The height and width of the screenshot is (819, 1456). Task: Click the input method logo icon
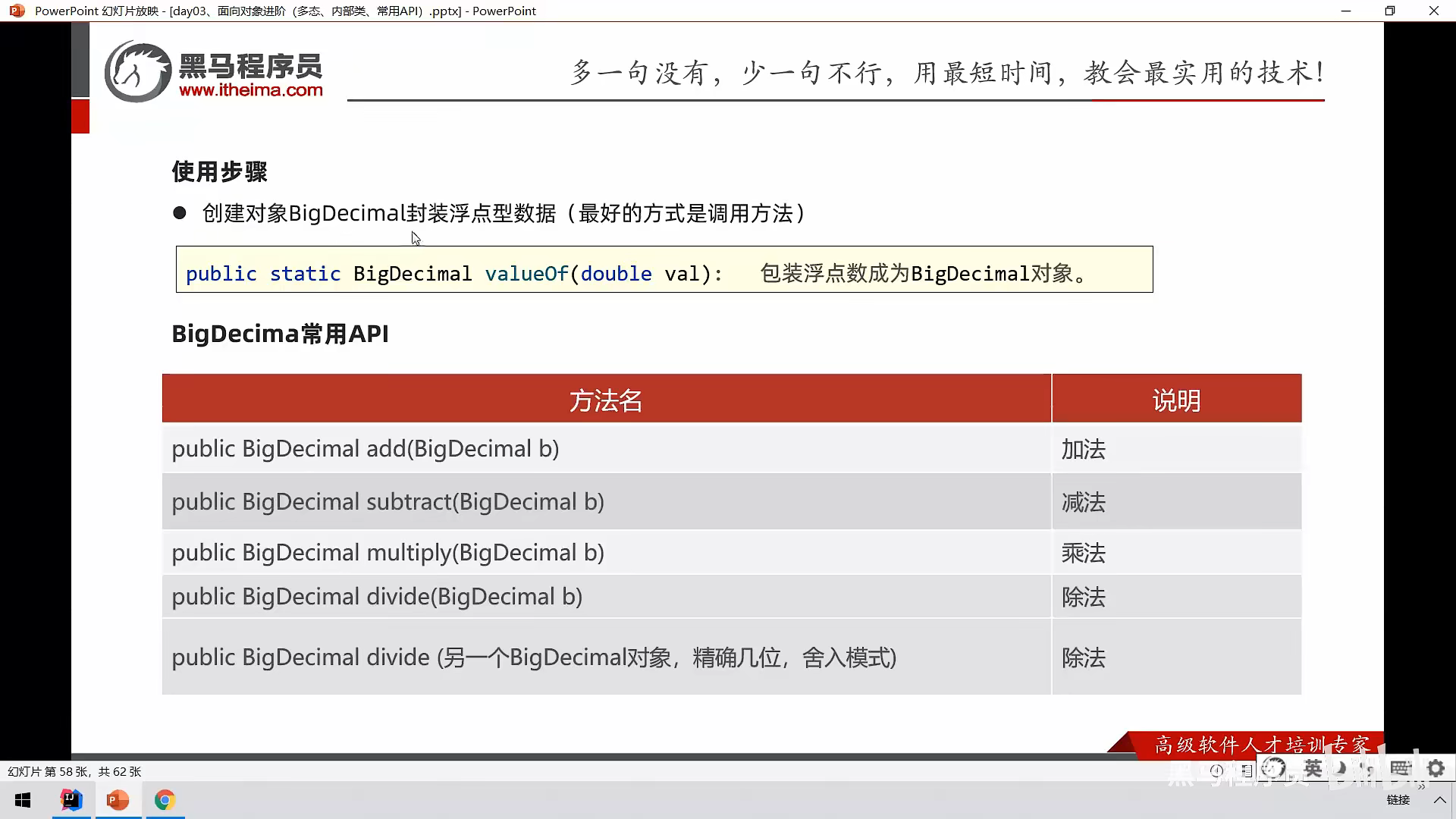[x=1274, y=768]
